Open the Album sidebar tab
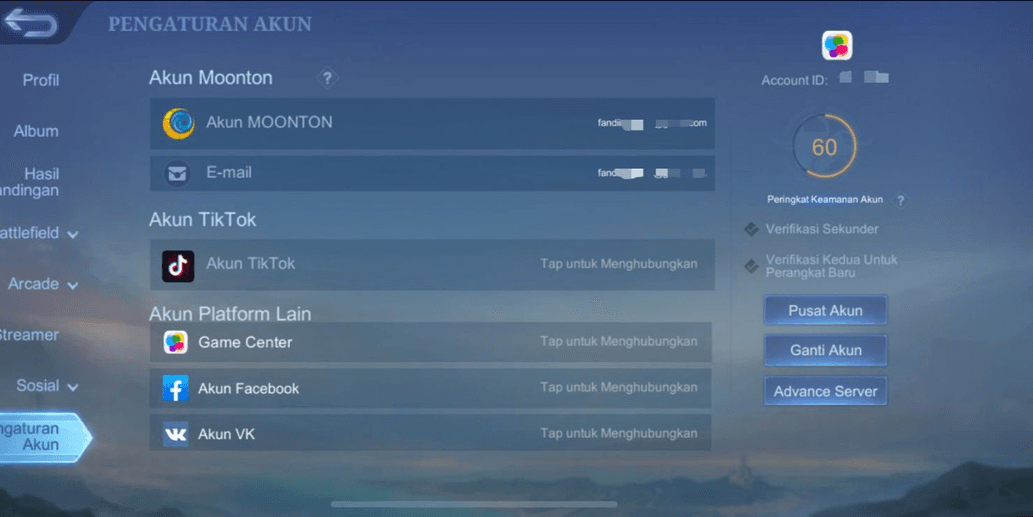Image resolution: width=1033 pixels, height=517 pixels. pos(36,131)
